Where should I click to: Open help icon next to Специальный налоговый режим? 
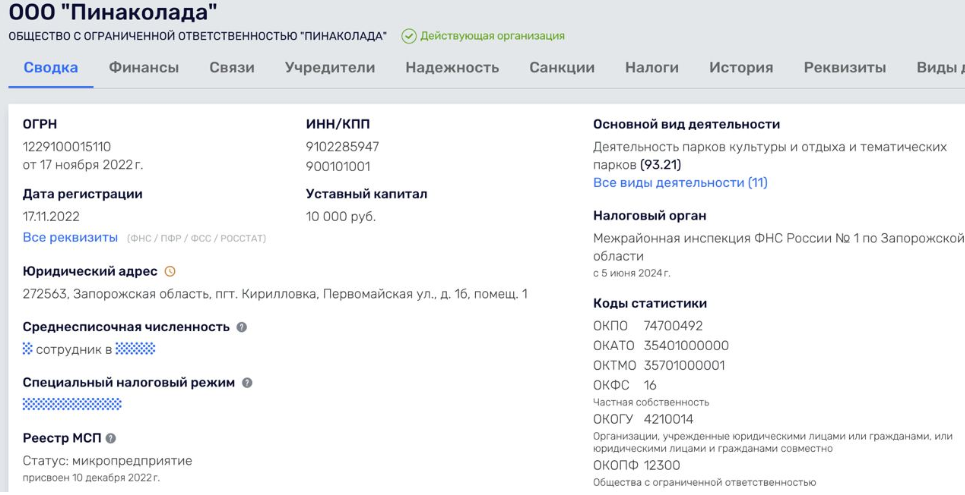(x=247, y=383)
